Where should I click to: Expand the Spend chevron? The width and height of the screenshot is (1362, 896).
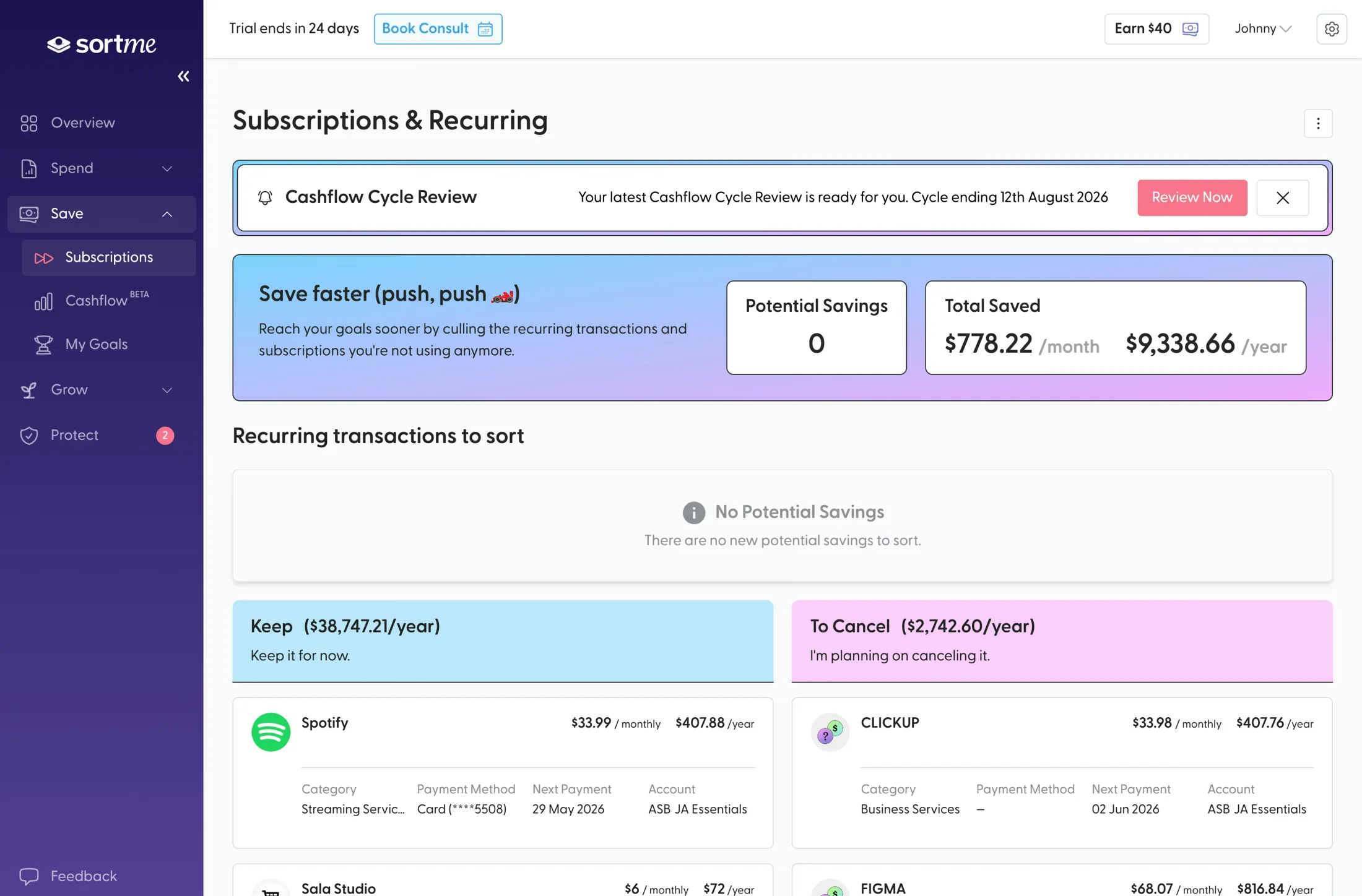[167, 168]
